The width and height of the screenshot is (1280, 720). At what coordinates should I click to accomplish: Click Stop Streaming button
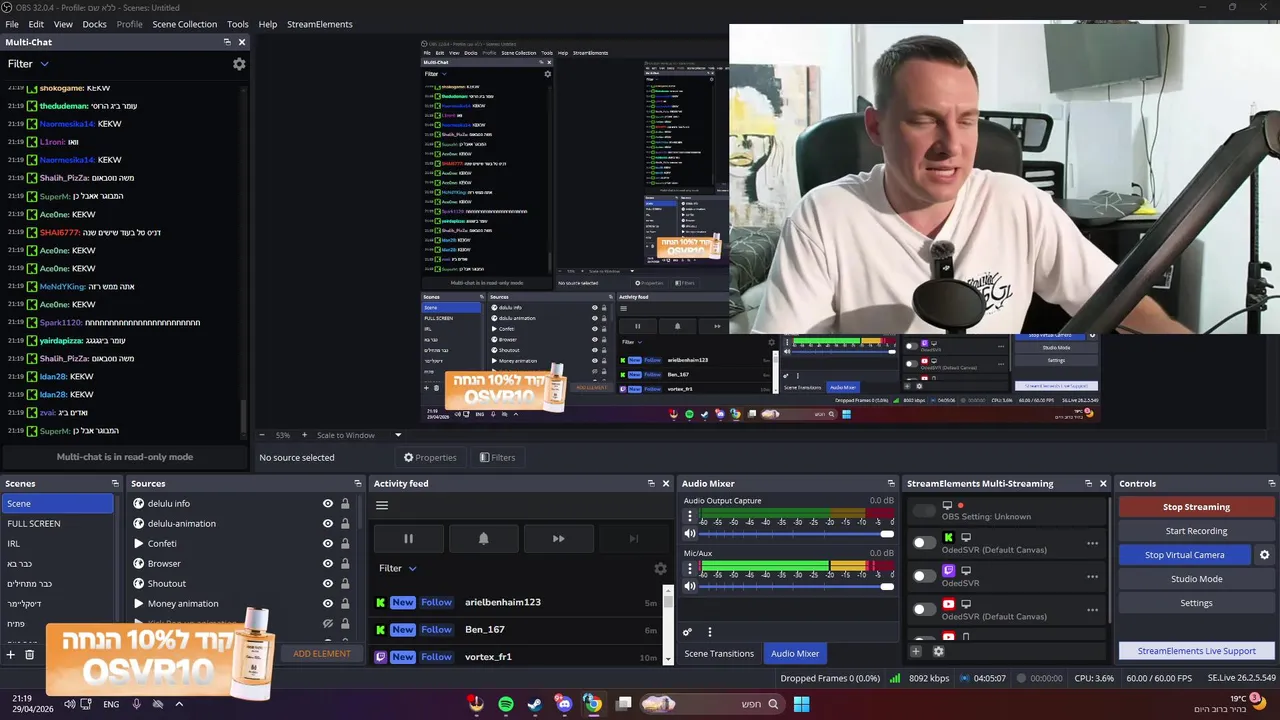(x=1196, y=507)
